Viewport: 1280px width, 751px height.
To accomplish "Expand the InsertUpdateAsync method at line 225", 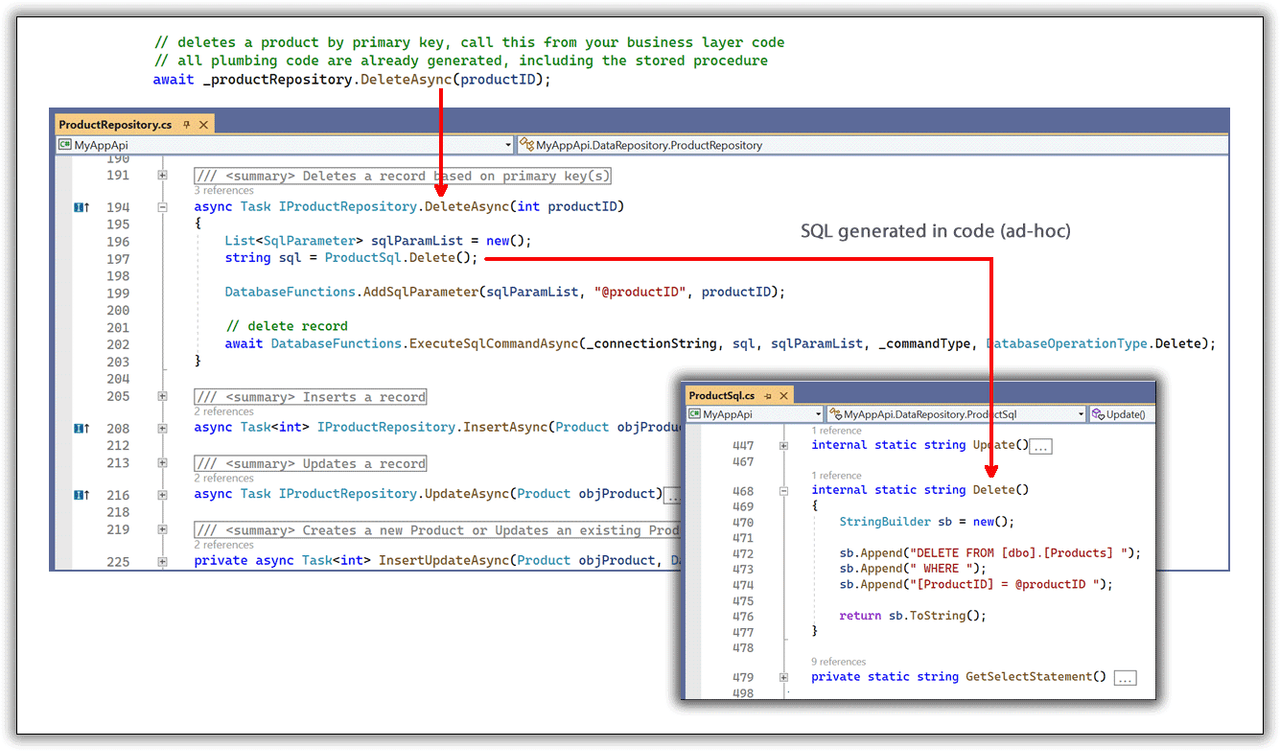I will (162, 561).
